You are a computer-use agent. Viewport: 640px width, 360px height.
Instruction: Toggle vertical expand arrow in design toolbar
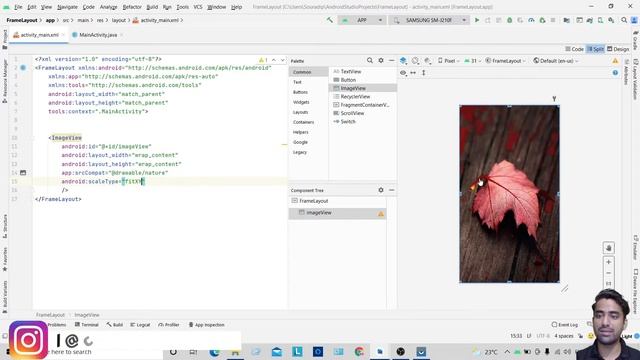424,73
